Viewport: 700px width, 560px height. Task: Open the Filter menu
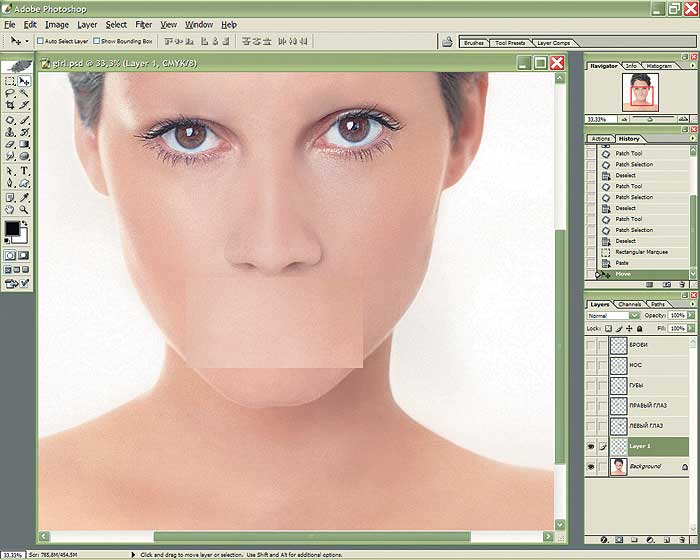tap(144, 24)
